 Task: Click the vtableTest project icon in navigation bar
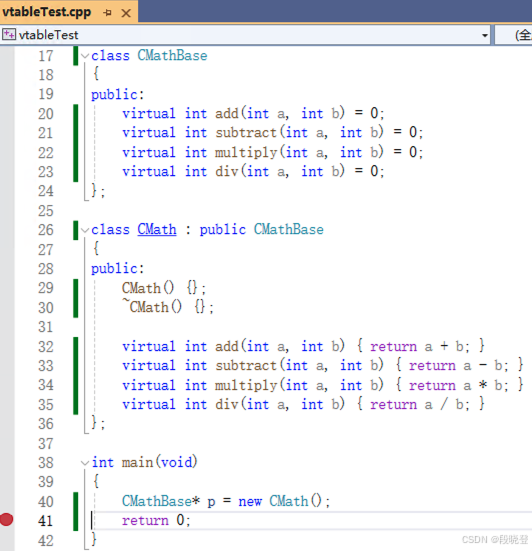9,34
